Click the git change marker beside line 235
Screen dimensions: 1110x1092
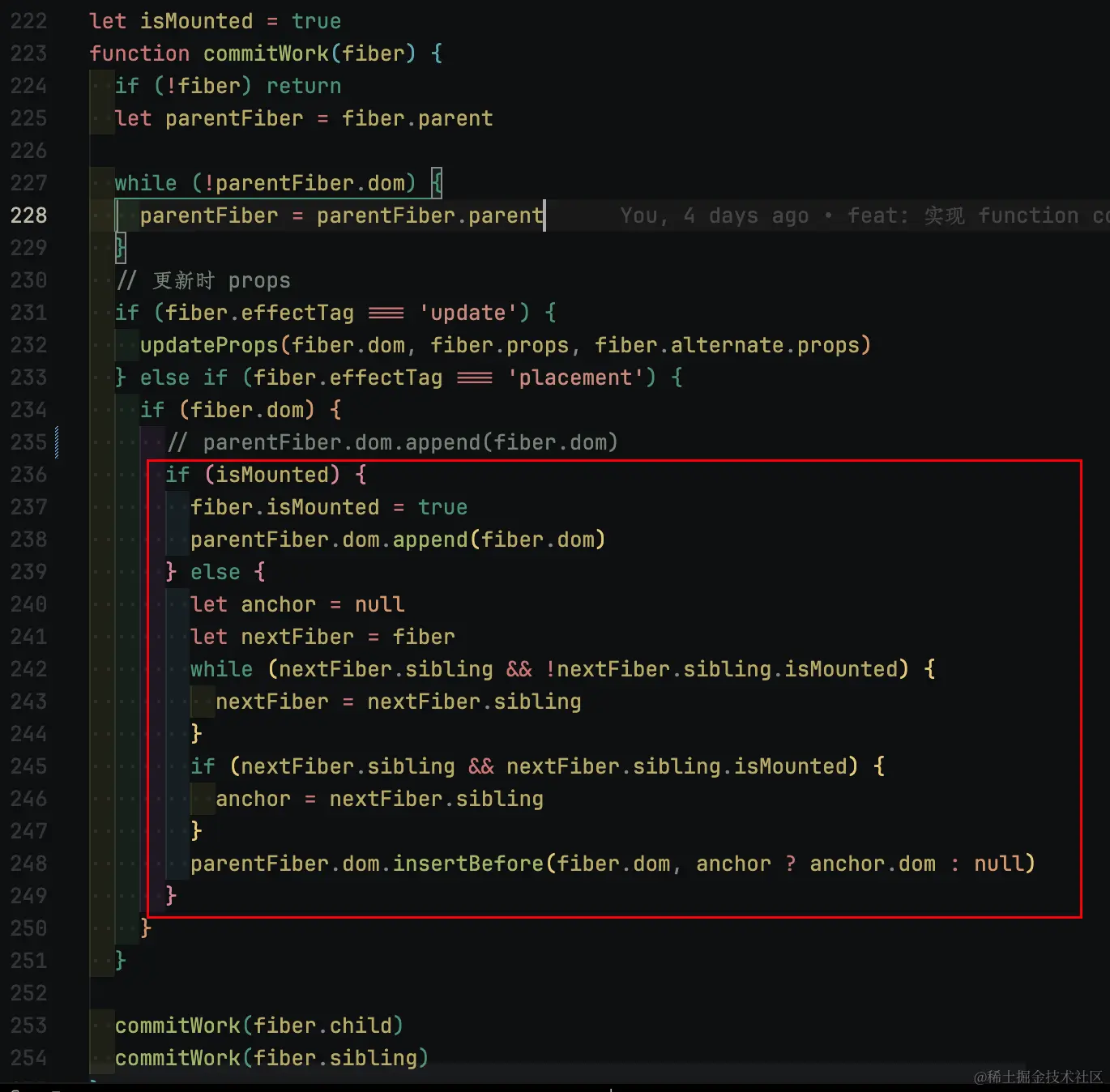tap(57, 442)
